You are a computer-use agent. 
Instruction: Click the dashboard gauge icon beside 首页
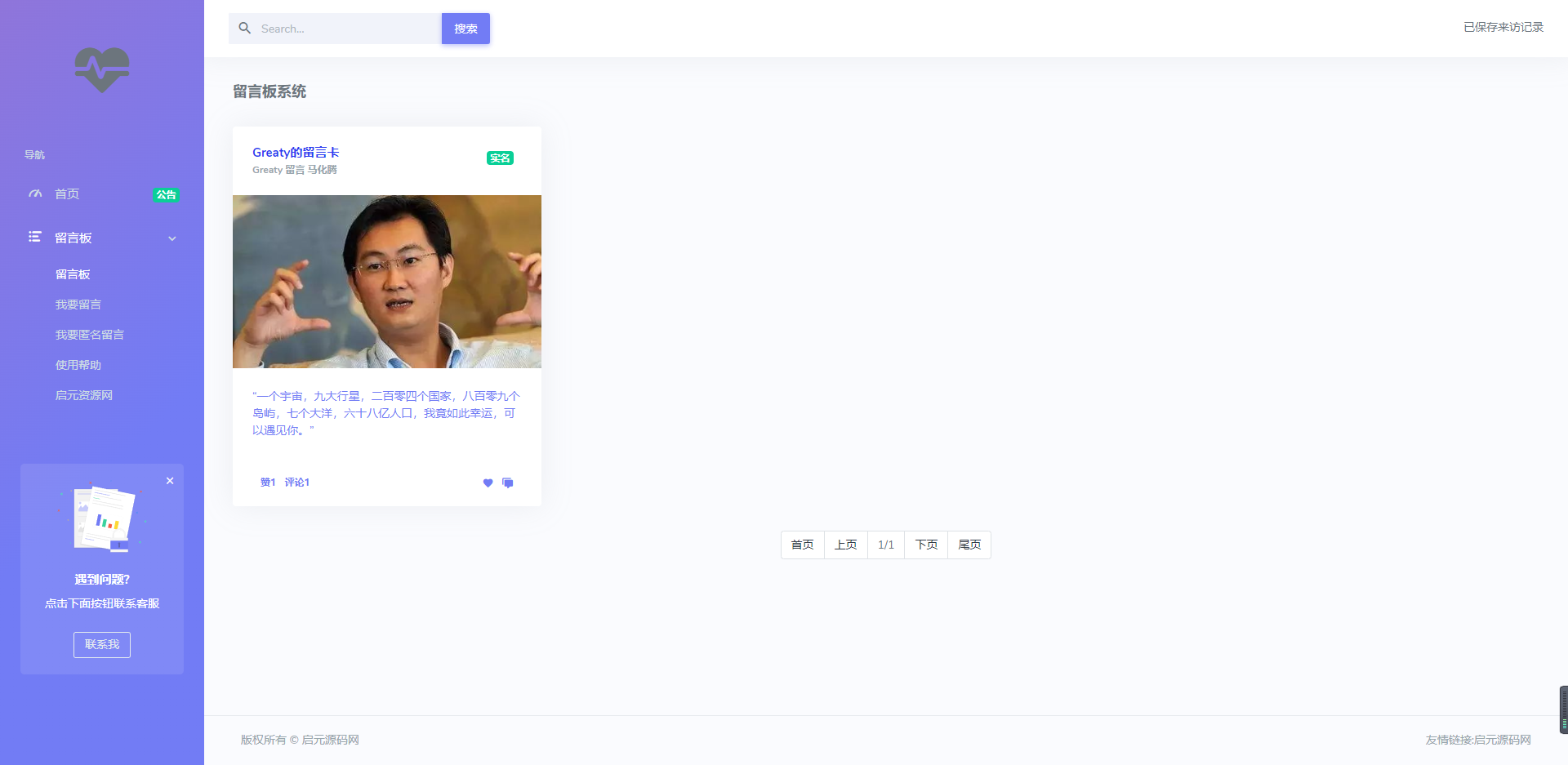pyautogui.click(x=35, y=194)
